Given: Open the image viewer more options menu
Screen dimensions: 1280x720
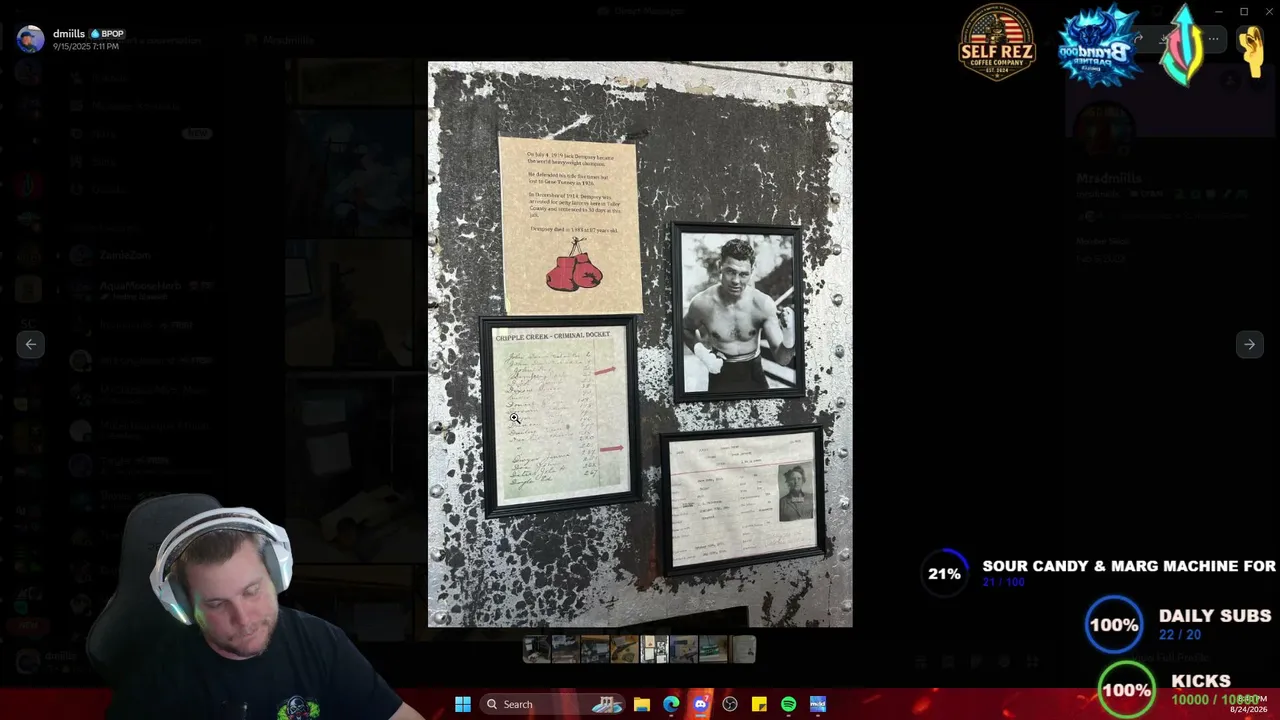Looking at the screenshot, I should coord(1213,40).
